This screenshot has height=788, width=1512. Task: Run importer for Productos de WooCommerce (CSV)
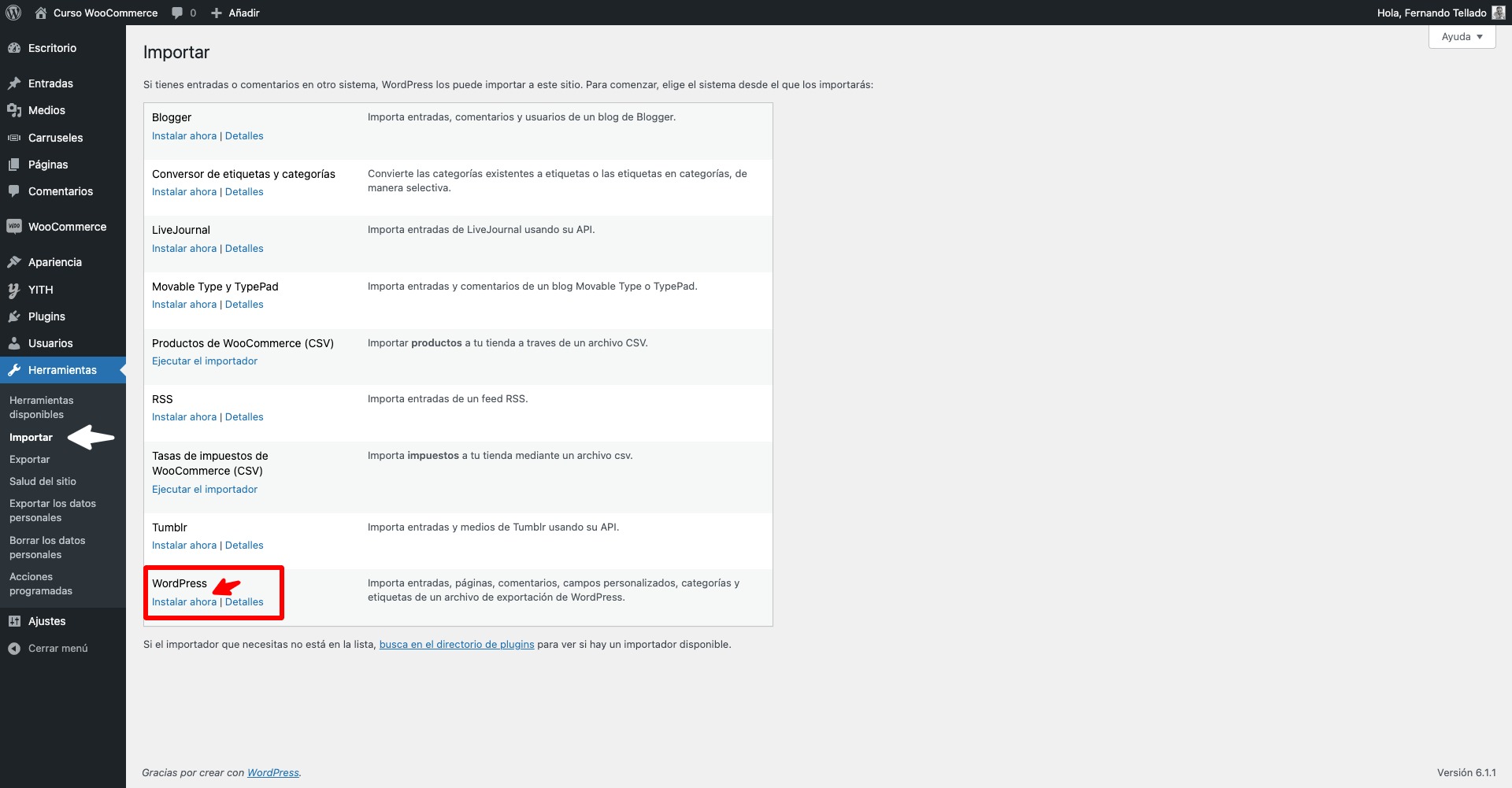click(x=205, y=361)
